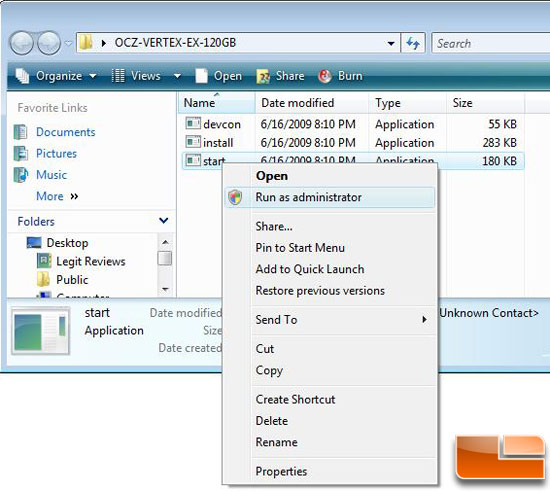Click the Pictures icon in Favorite Links
Image resolution: width=550 pixels, height=491 pixels.
tap(20, 153)
